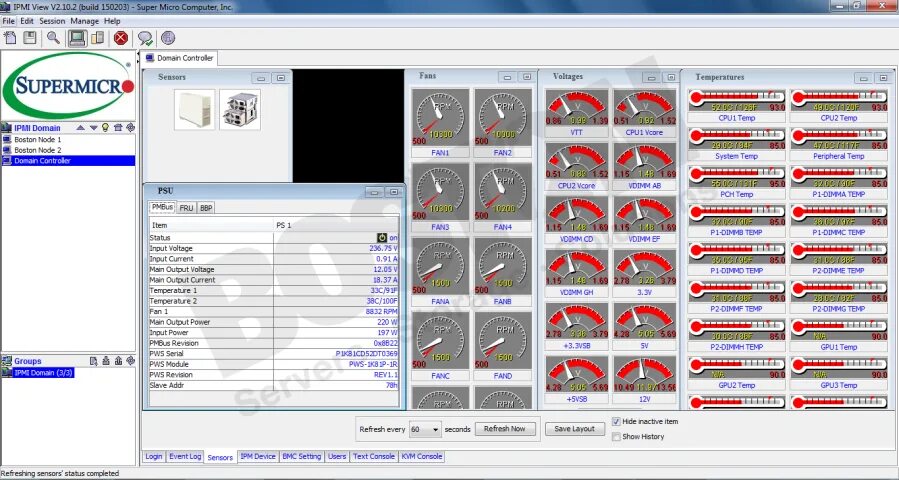Click the house icon in IPMI Domain header
The image size is (899, 480).
pyautogui.click(x=118, y=127)
